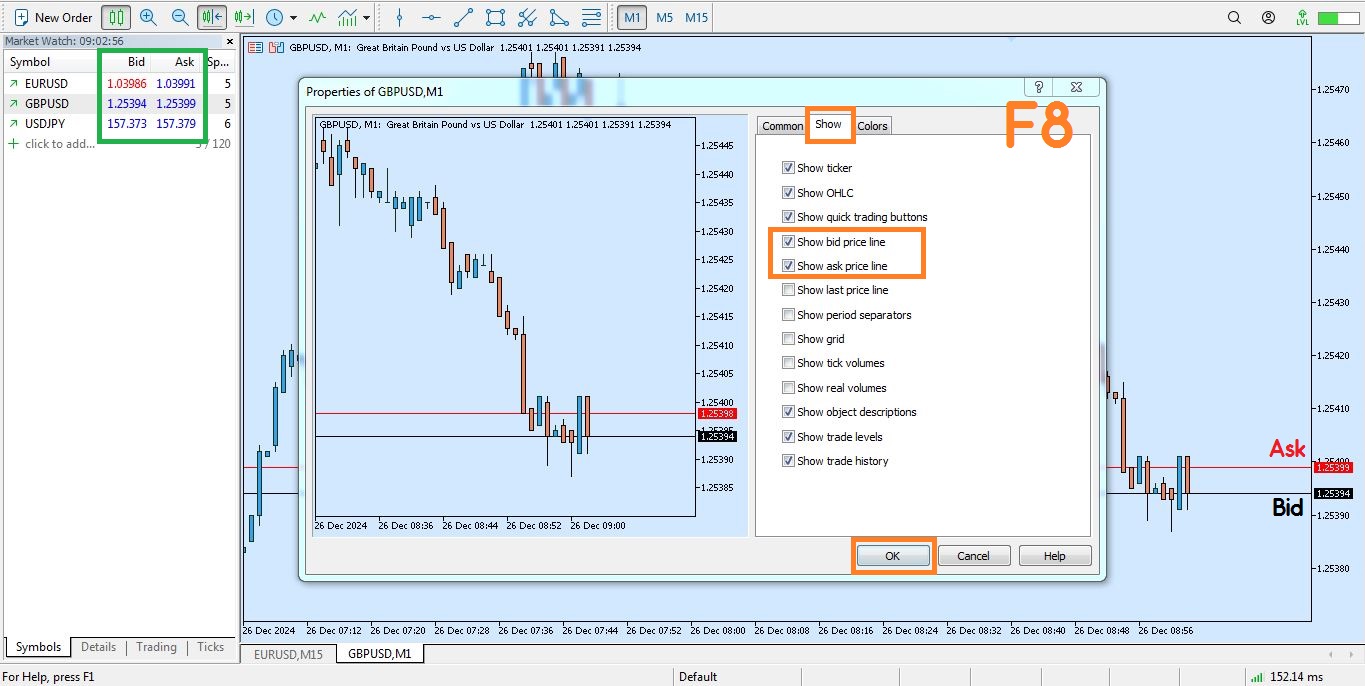The width and height of the screenshot is (1365, 686).
Task: Open the indicators list dropdown arrow
Action: 367,18
